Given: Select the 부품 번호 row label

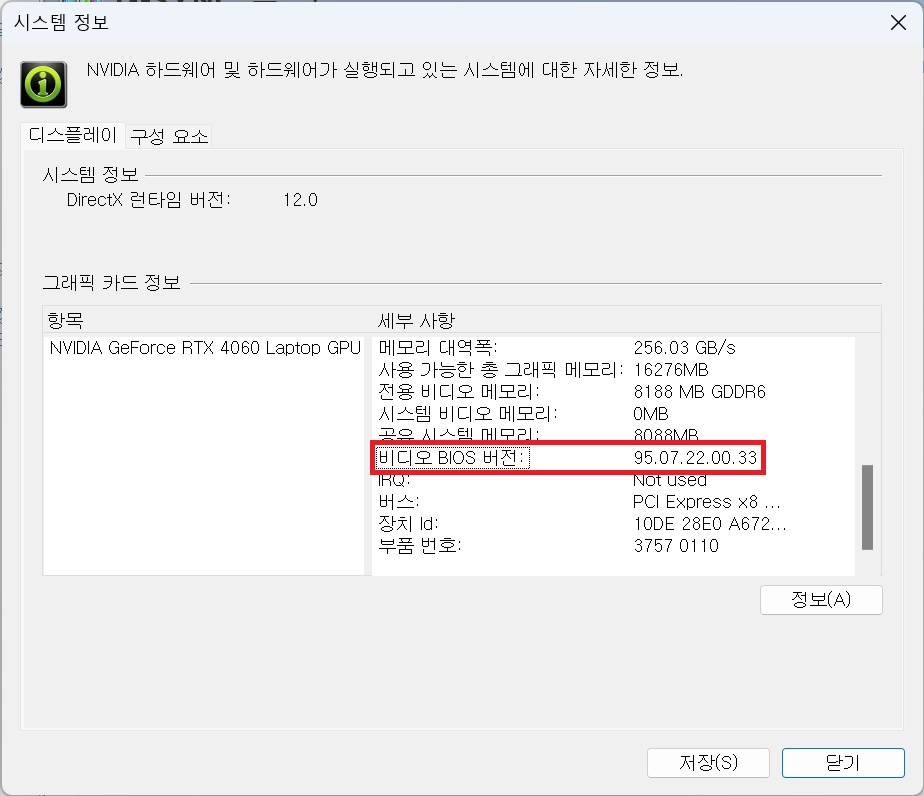Looking at the screenshot, I should [x=419, y=546].
